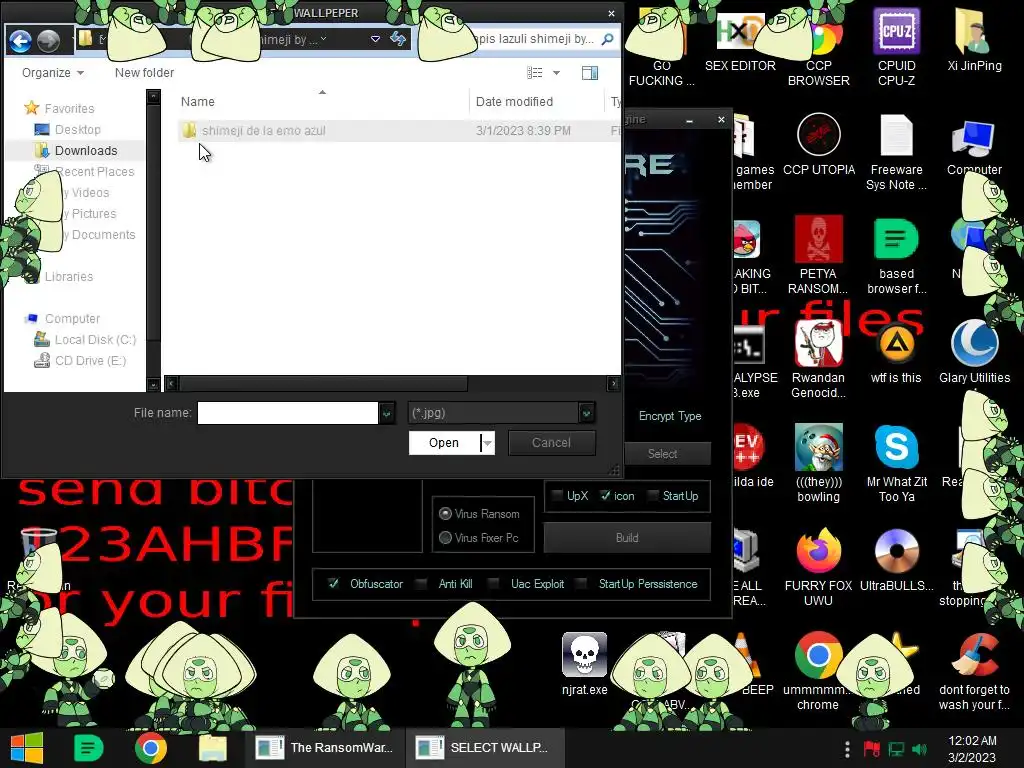Click the Build button
This screenshot has height=768, width=1024.
[x=627, y=537]
